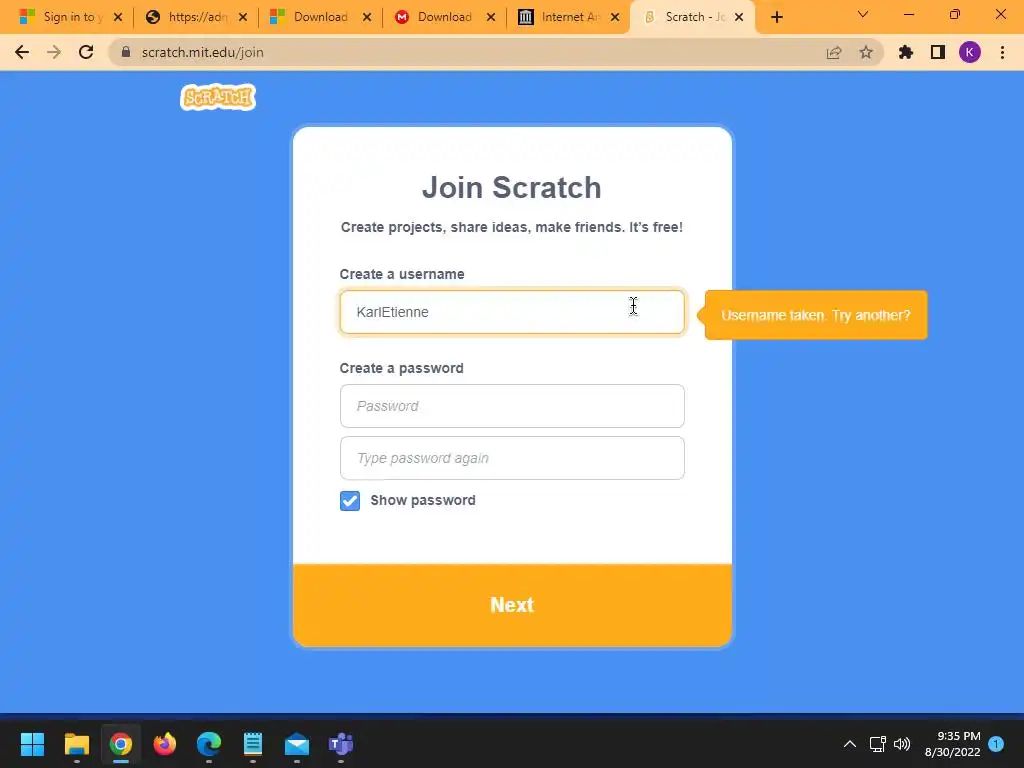Open the K profile avatar menu
This screenshot has width=1024, height=768.
point(970,52)
